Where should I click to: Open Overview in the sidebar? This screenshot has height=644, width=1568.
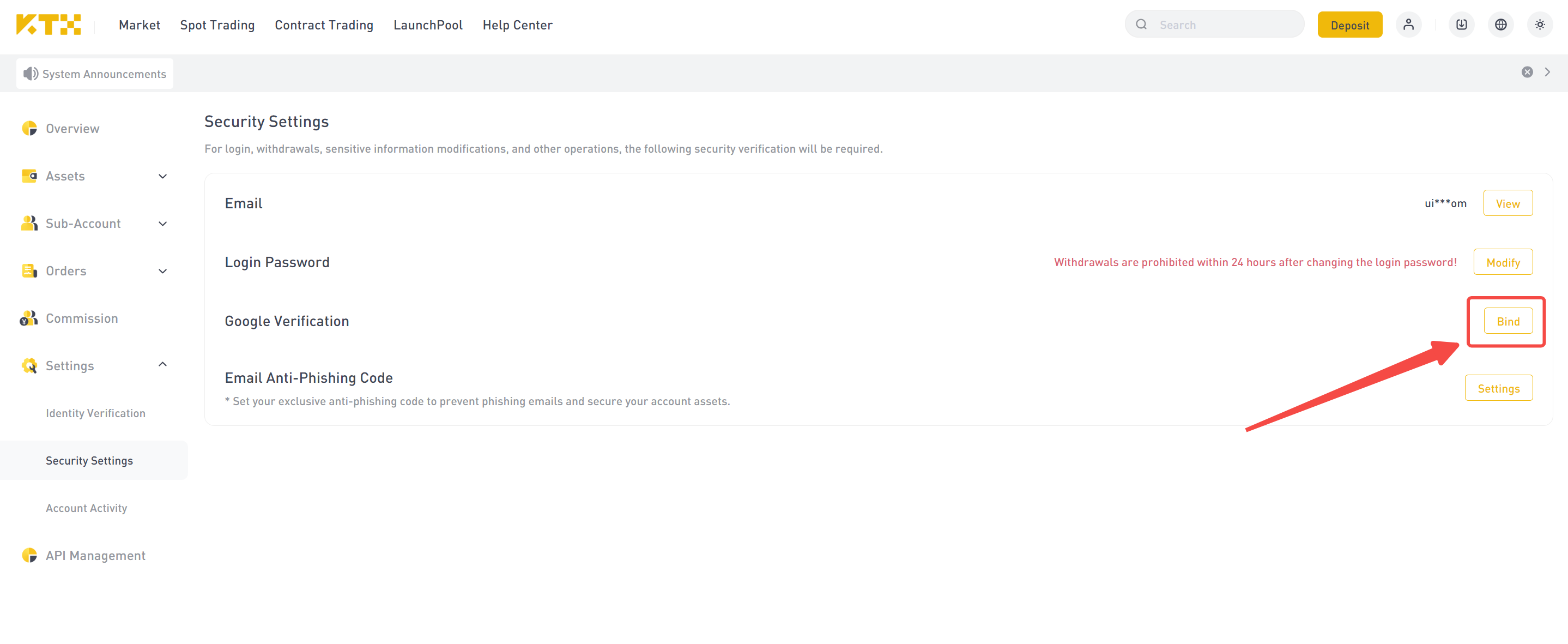click(x=72, y=129)
